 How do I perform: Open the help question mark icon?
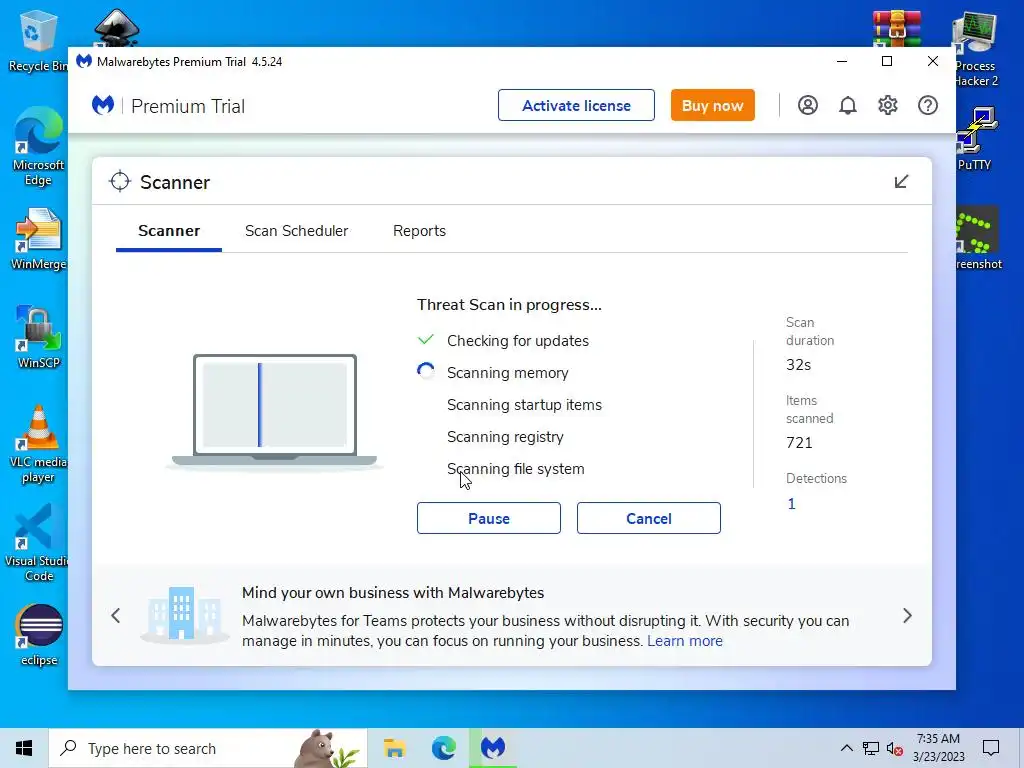(x=927, y=105)
